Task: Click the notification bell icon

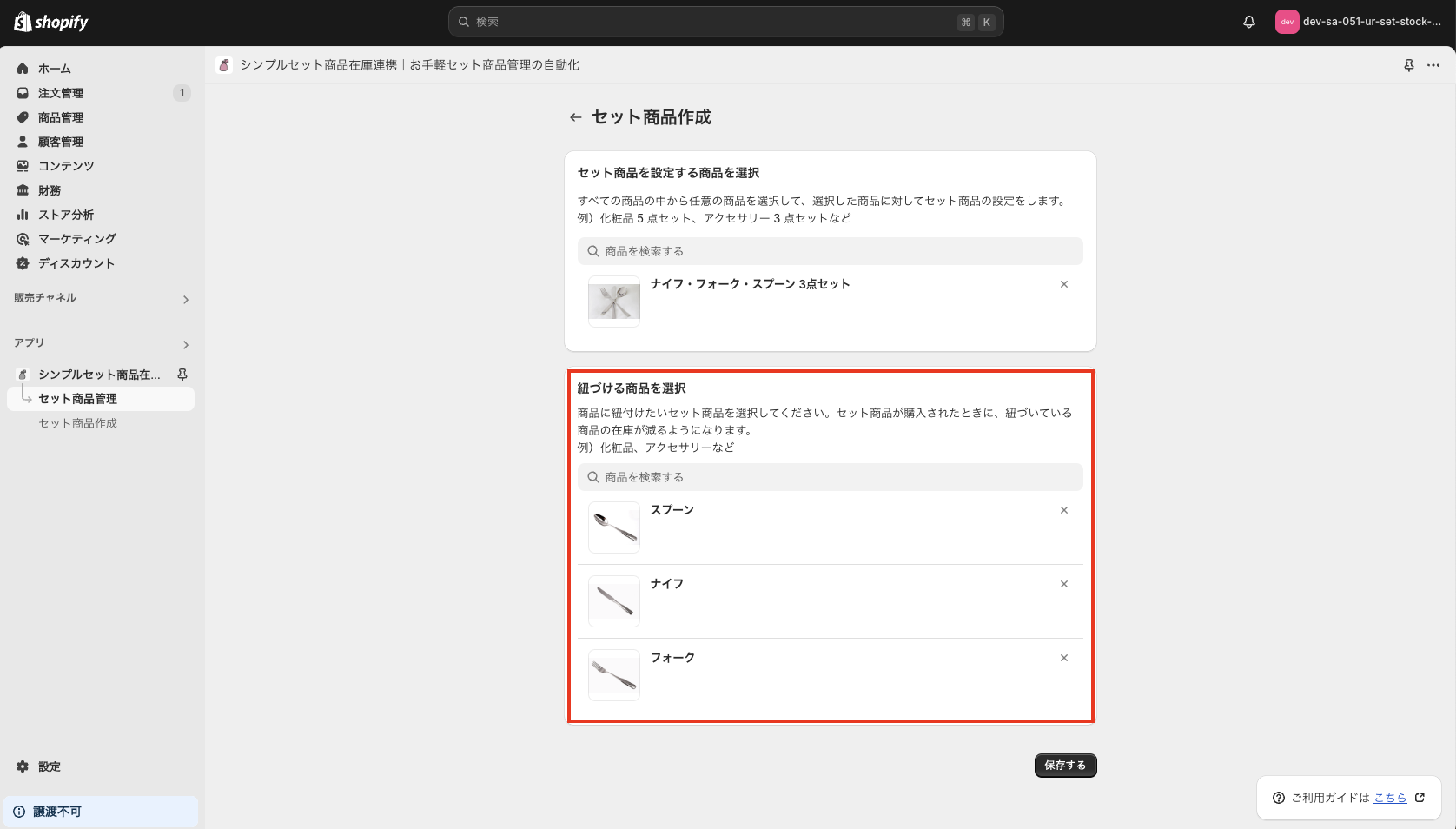Action: point(1248,22)
